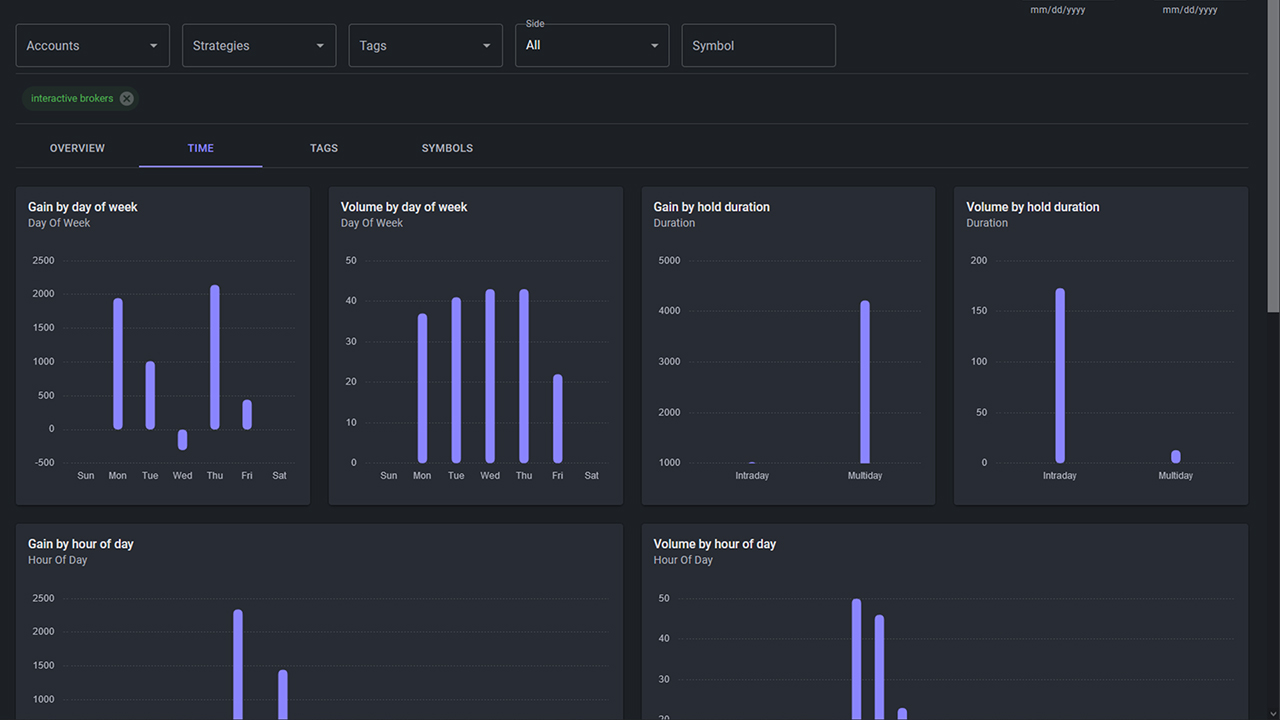The image size is (1280, 720).
Task: Remove the interactive brokers filter chip
Action: [126, 99]
